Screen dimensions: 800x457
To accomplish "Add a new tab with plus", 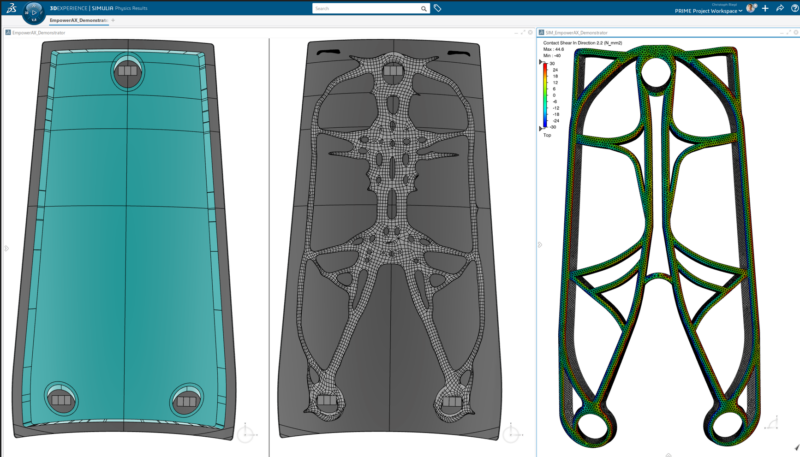I will pos(113,20).
